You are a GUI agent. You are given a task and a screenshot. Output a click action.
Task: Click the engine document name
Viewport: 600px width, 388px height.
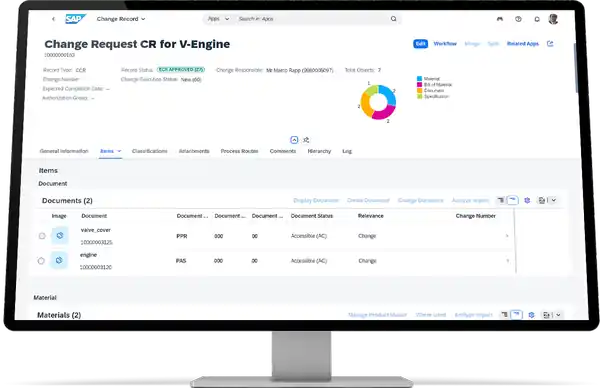[88, 255]
